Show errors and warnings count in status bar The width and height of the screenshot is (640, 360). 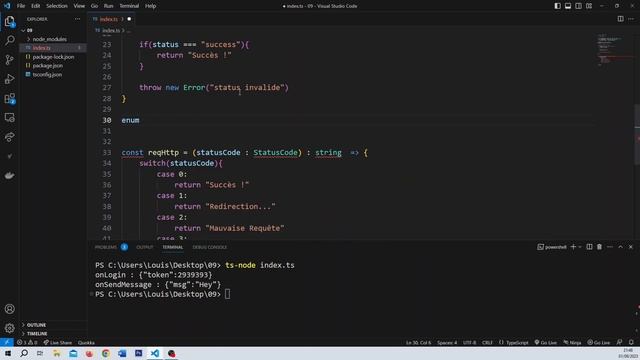pos(27,342)
